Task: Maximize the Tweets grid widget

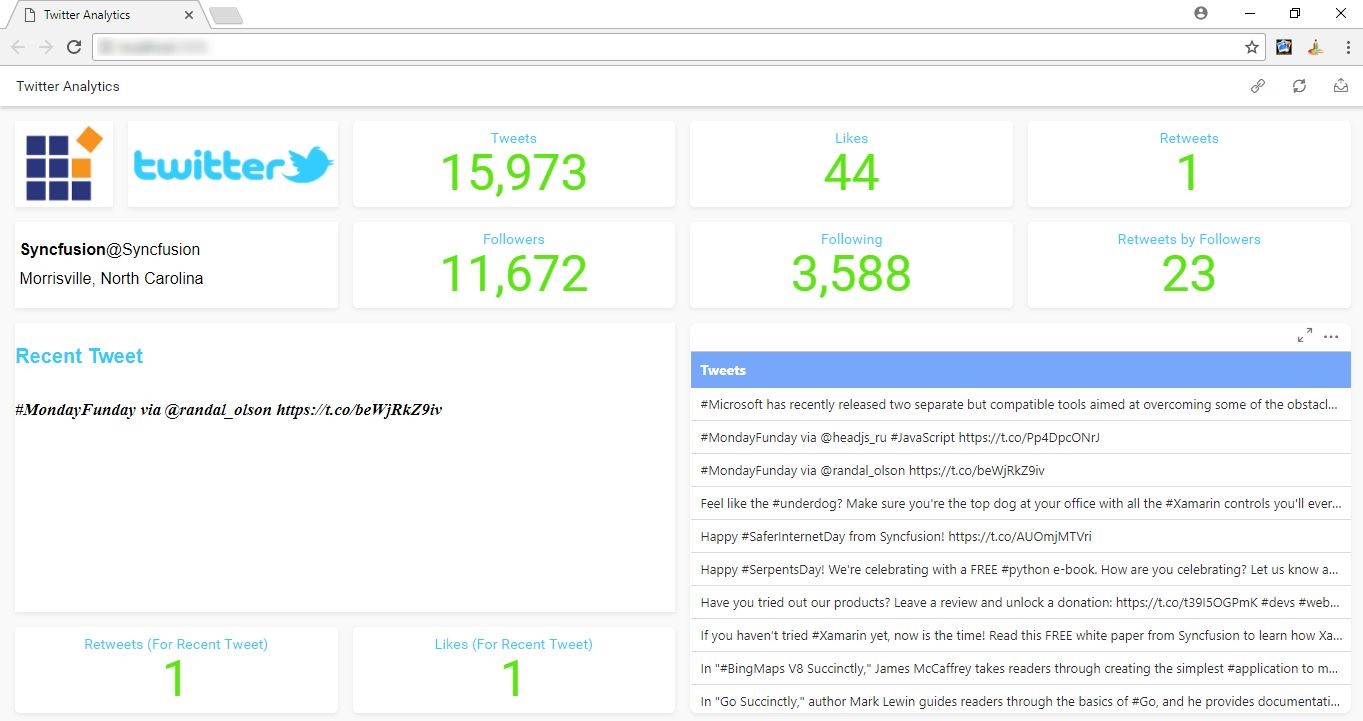Action: (1305, 336)
